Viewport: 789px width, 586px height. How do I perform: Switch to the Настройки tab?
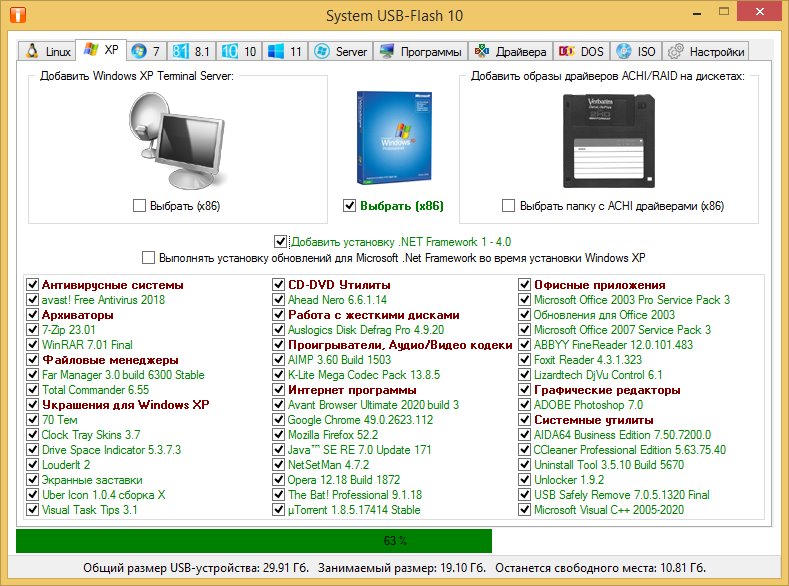[706, 51]
